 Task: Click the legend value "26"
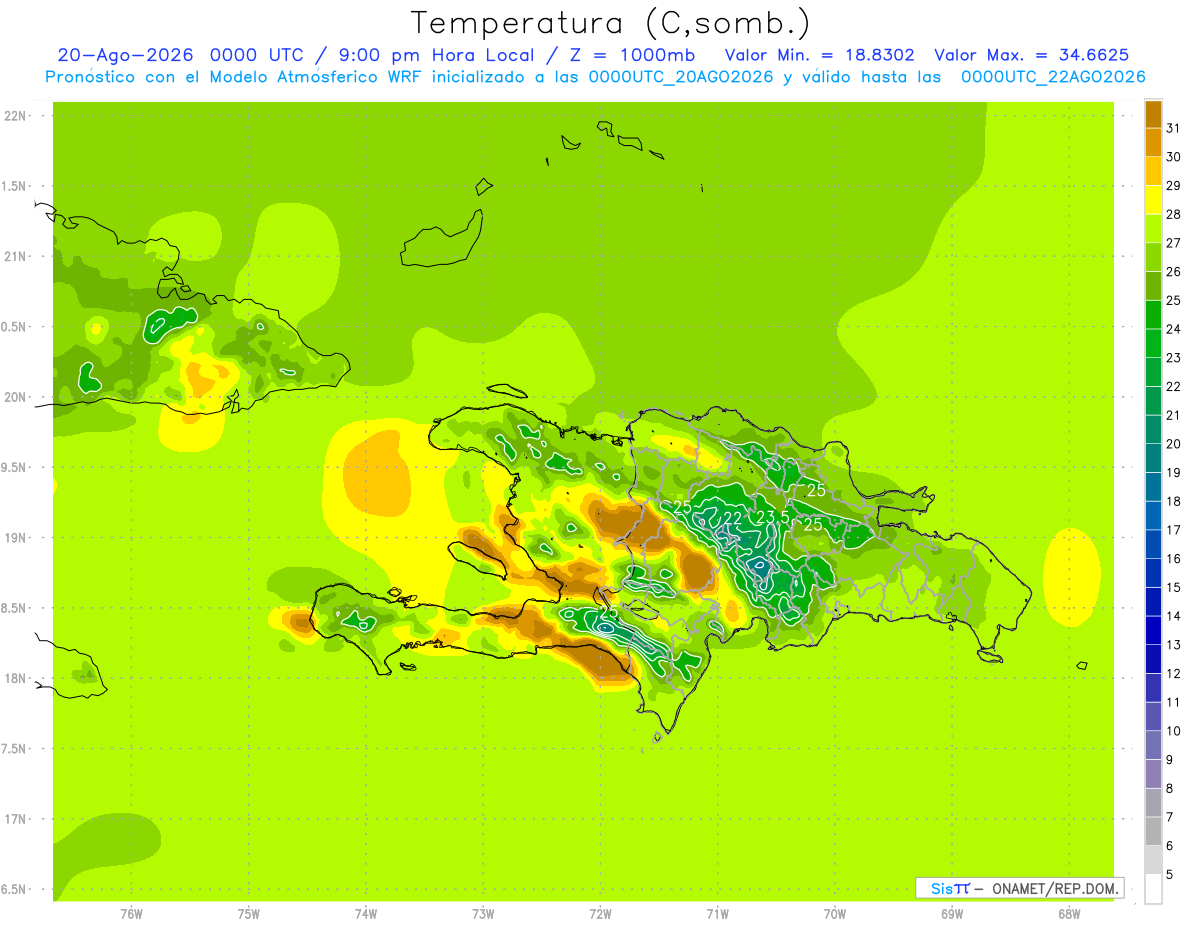coord(1174,271)
